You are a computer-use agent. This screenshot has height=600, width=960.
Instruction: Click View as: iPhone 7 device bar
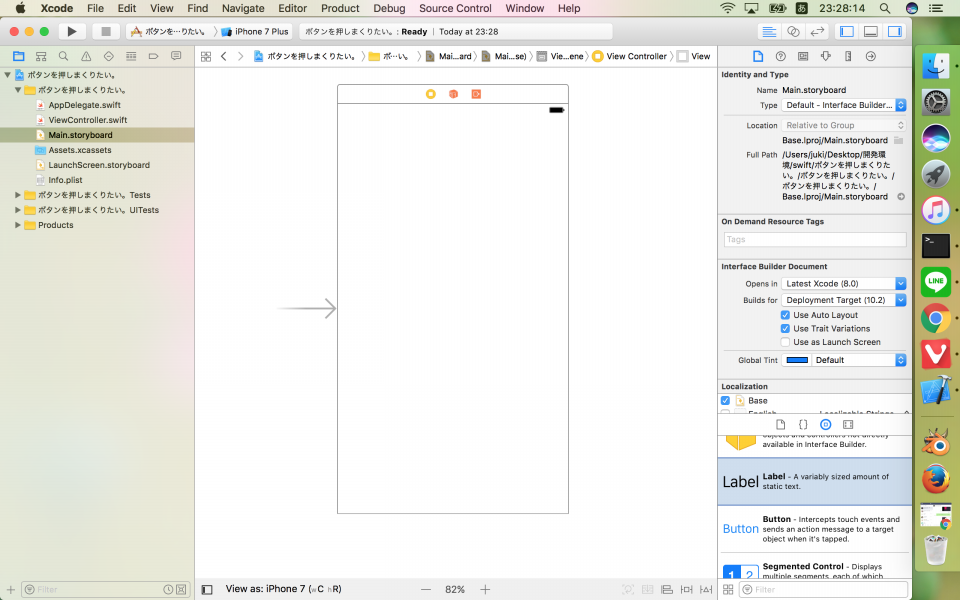pos(283,589)
